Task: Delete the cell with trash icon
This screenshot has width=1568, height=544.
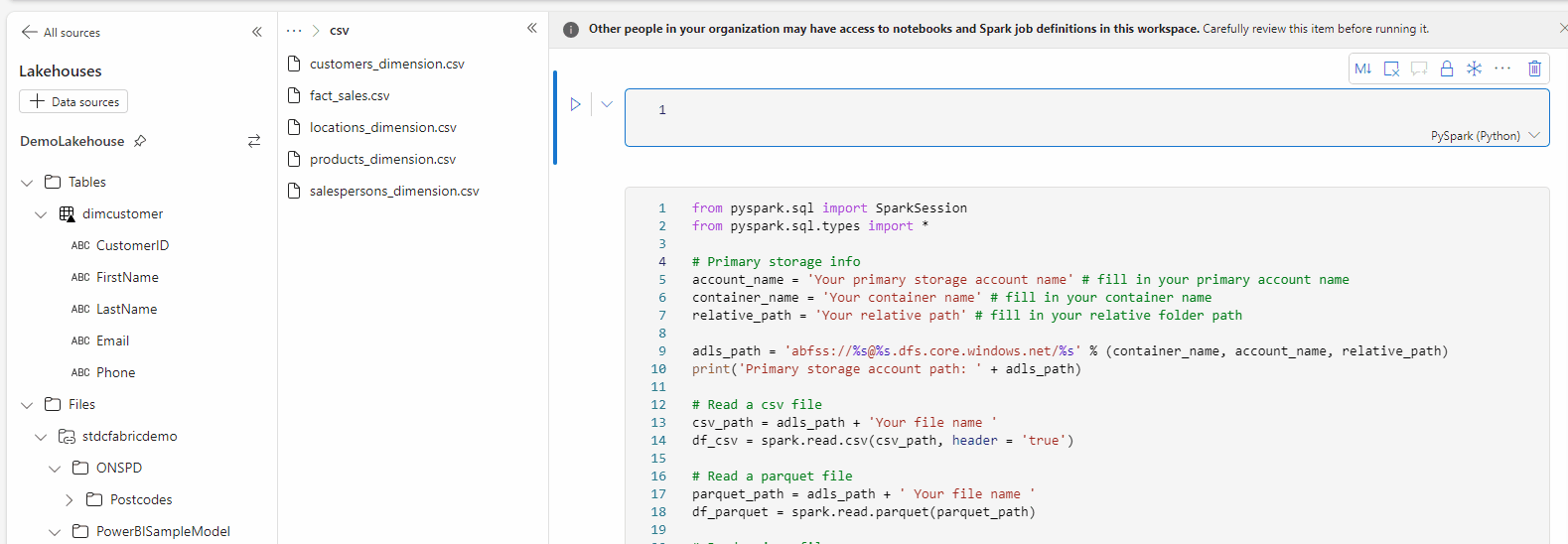Action: [1534, 68]
